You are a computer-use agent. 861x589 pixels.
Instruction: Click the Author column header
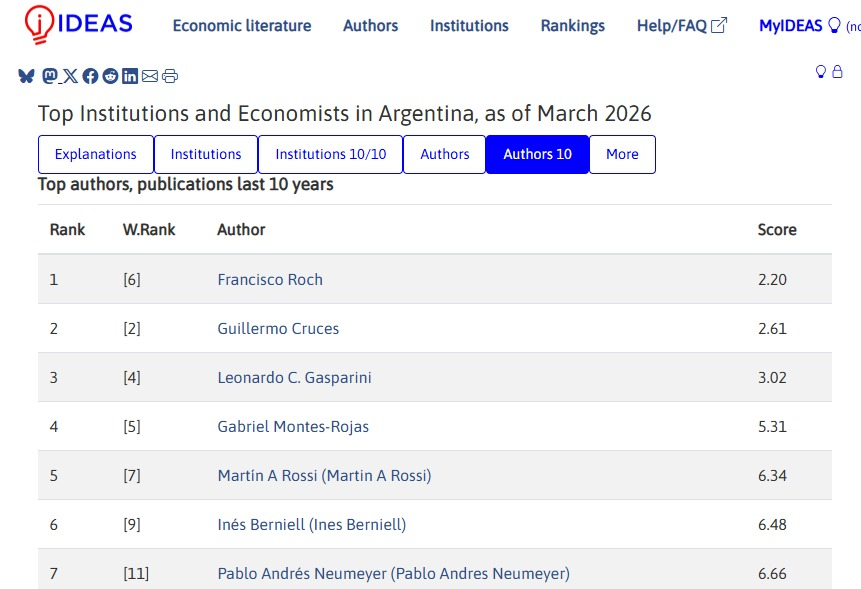pyautogui.click(x=241, y=229)
